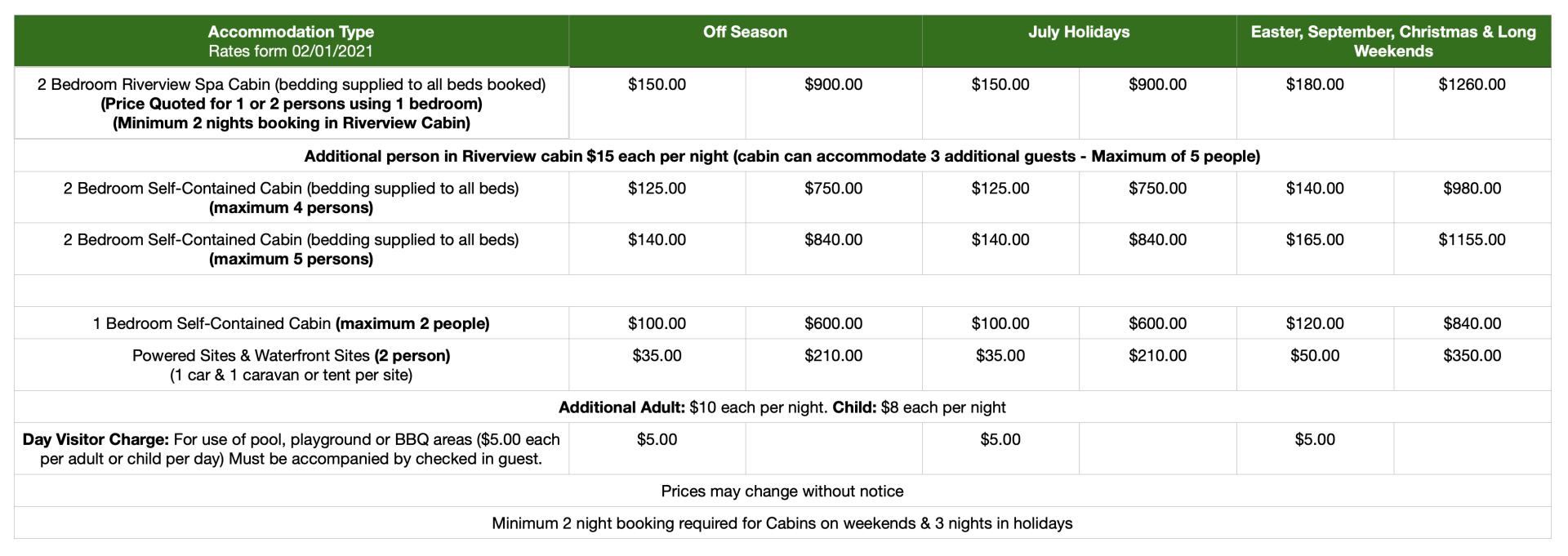Viewport: 1568px width, 556px height.
Task: Select the maximum 5 persons cabin row
Action: coord(291,249)
